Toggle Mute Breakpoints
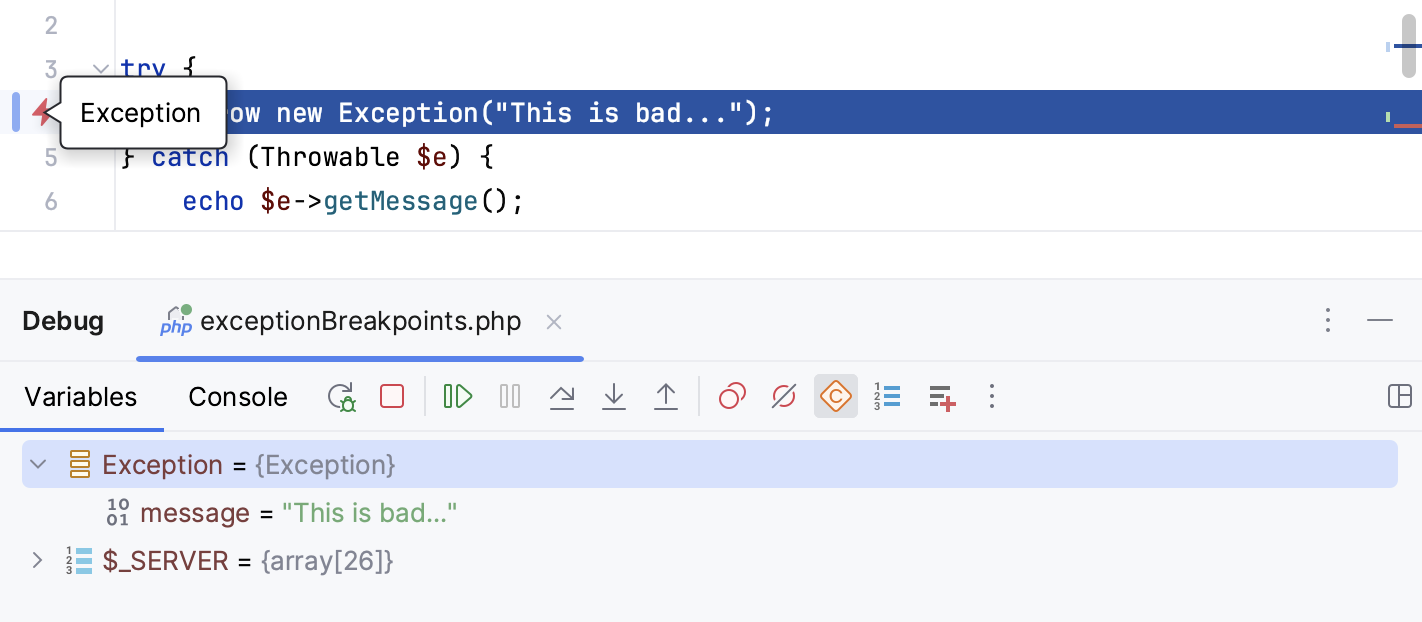This screenshot has height=622, width=1422. [x=783, y=396]
